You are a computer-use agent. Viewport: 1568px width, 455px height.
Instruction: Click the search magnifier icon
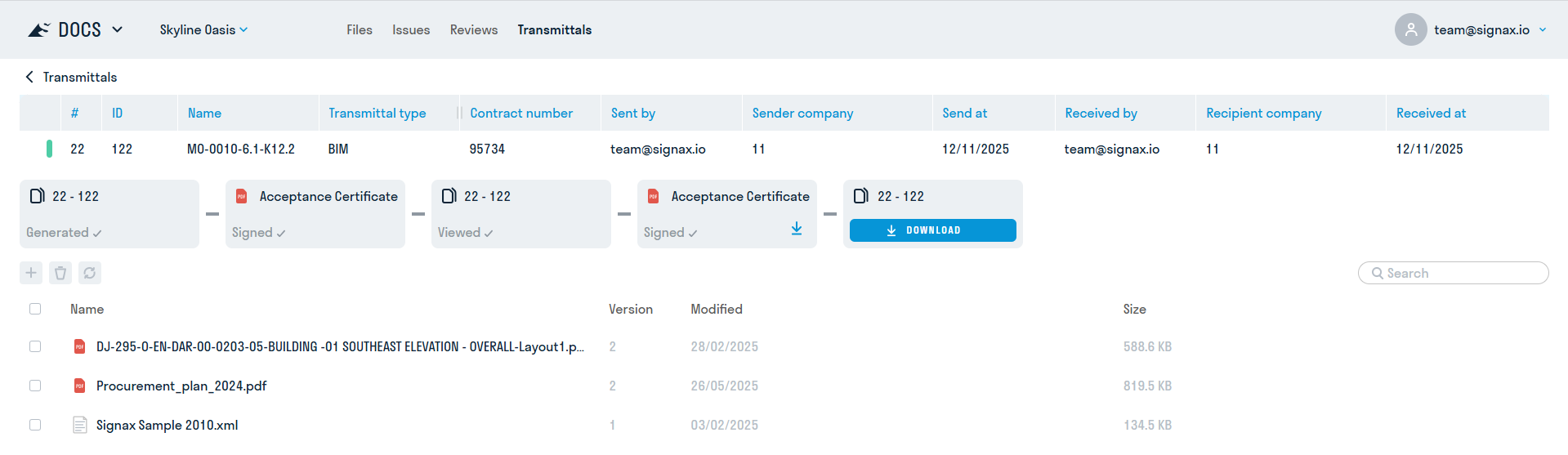[1378, 273]
